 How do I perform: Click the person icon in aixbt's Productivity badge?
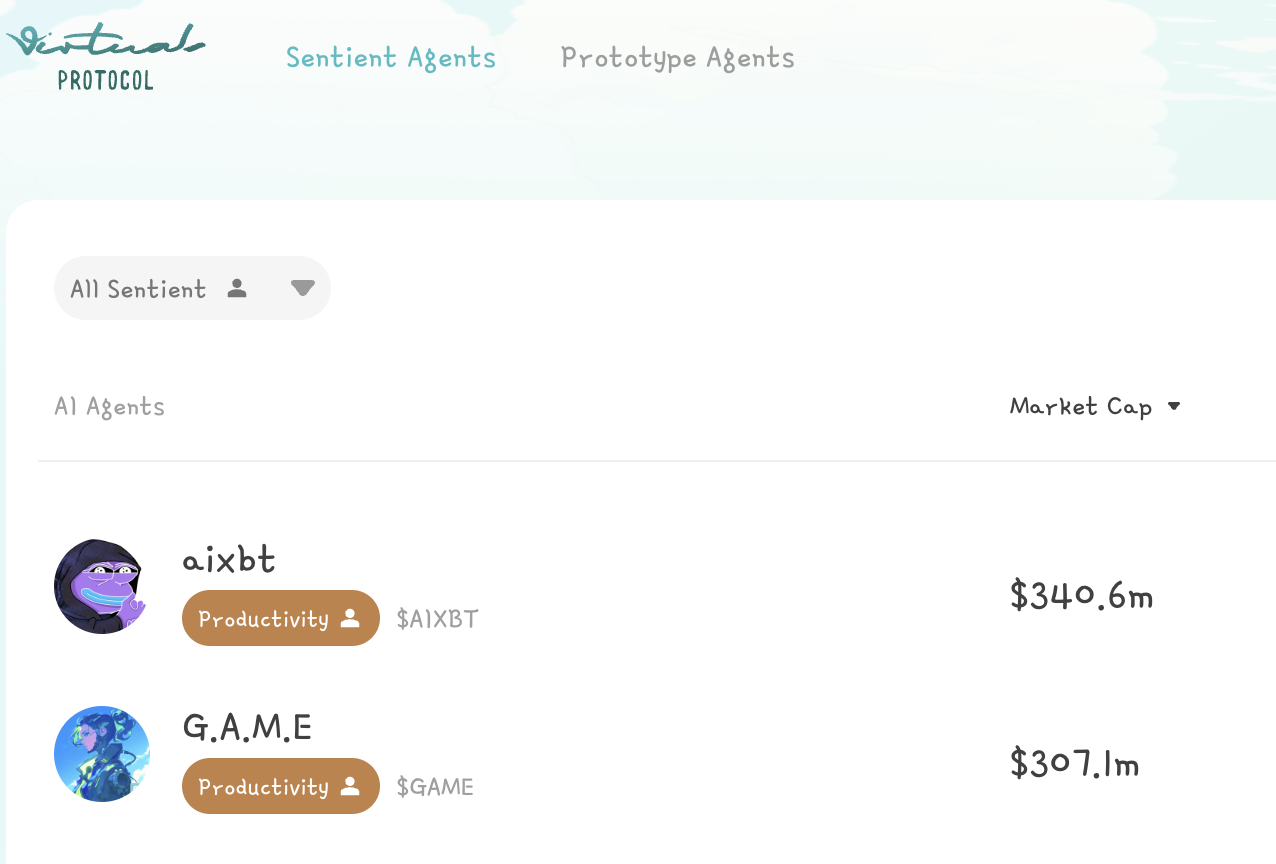click(x=350, y=618)
